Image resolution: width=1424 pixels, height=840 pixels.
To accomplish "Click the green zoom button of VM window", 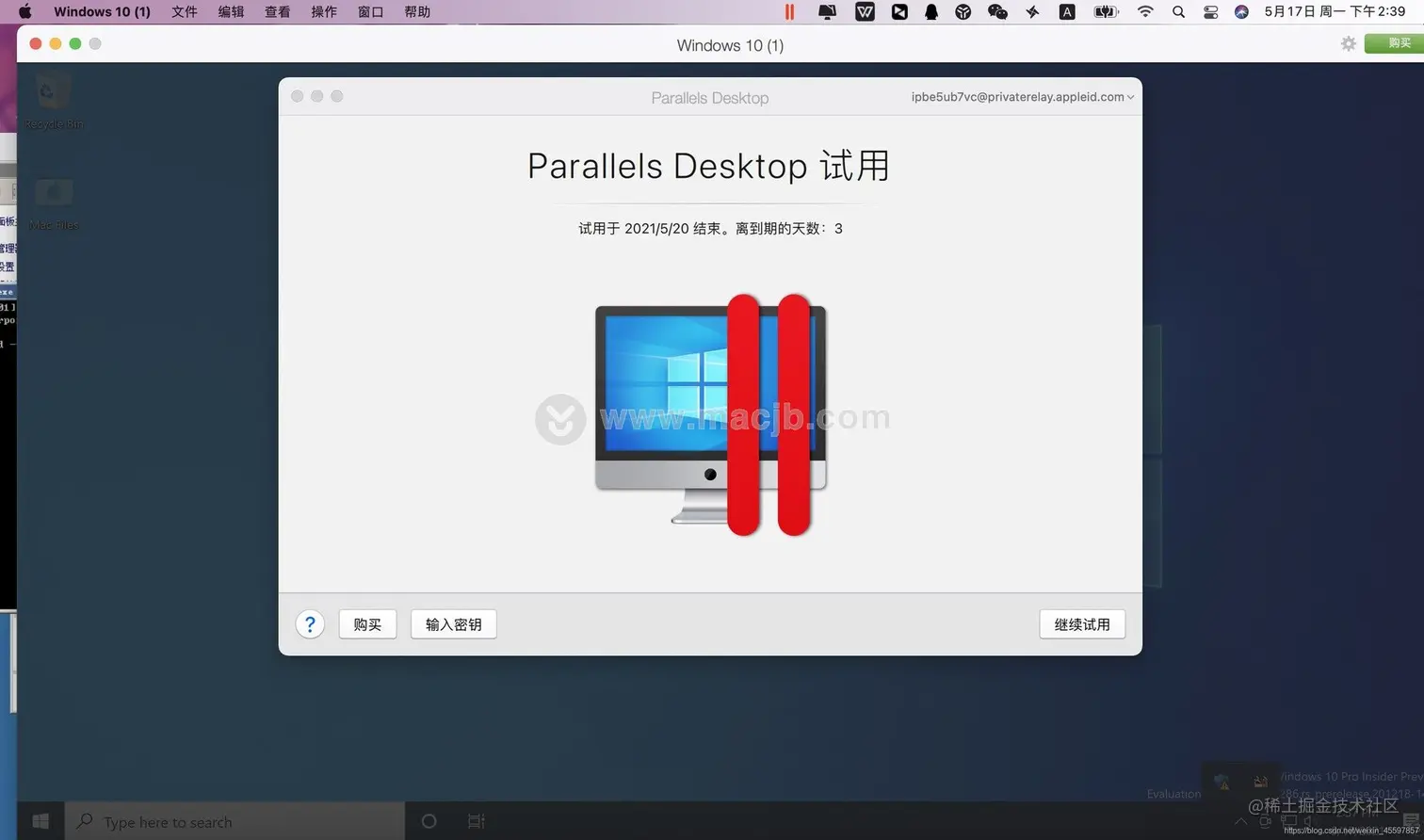I will (75, 43).
